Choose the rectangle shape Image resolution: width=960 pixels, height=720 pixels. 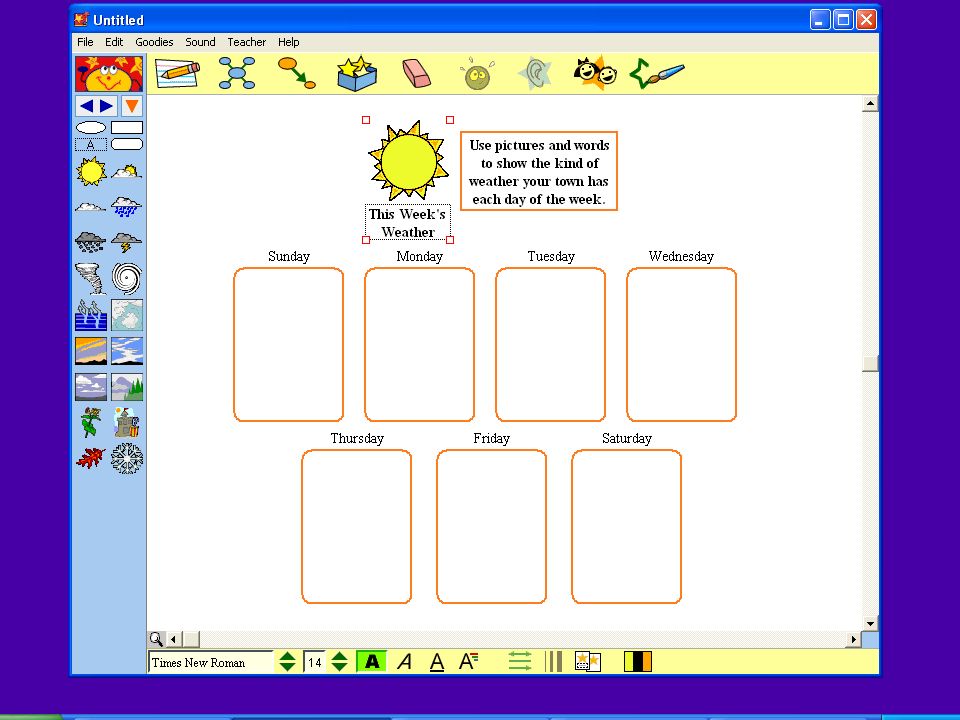point(127,127)
